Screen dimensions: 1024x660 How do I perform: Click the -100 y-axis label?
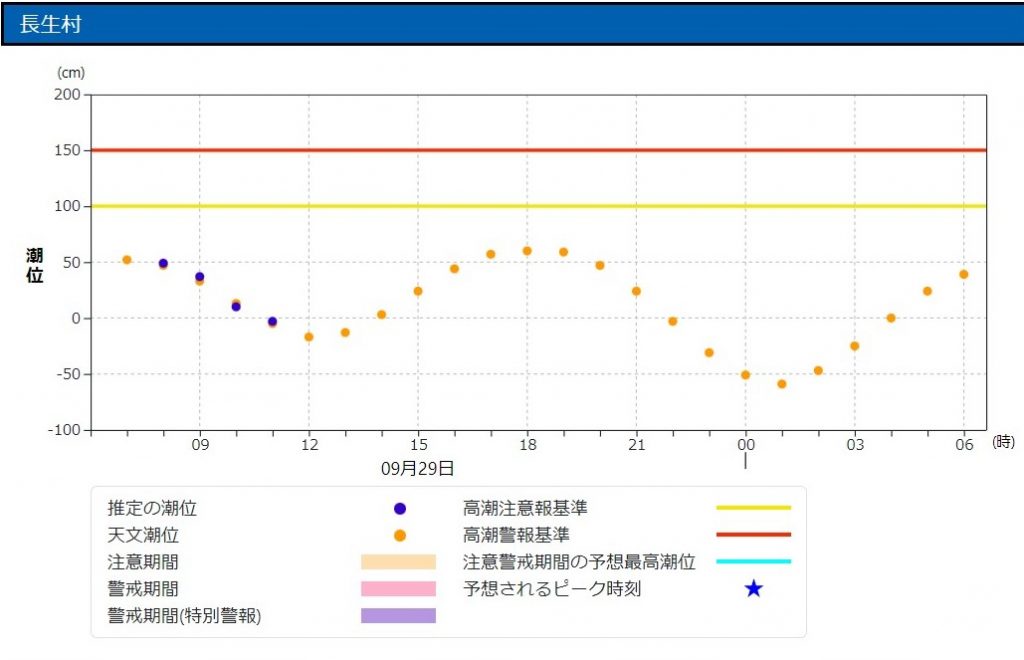click(65, 430)
